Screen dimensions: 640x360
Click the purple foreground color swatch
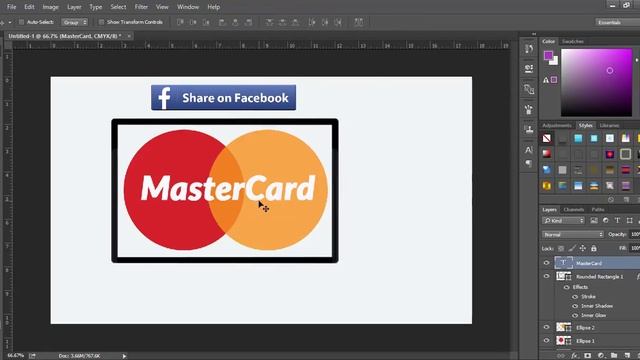(x=548, y=55)
